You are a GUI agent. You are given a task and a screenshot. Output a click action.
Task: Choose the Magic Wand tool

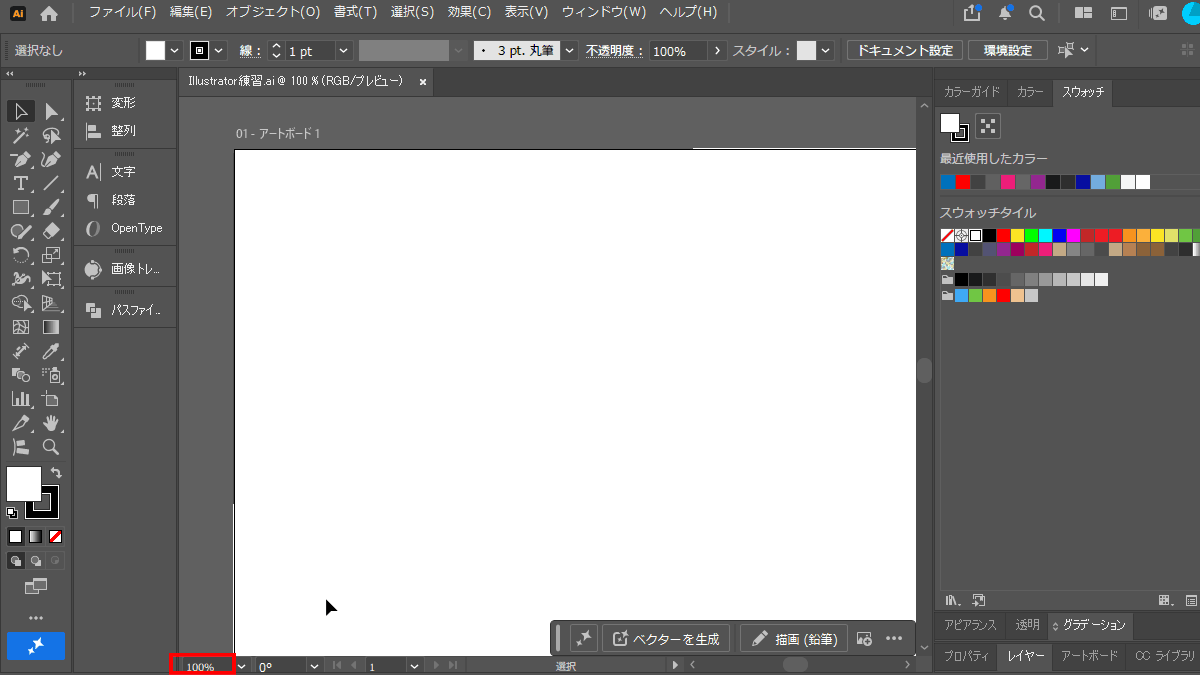pos(21,135)
